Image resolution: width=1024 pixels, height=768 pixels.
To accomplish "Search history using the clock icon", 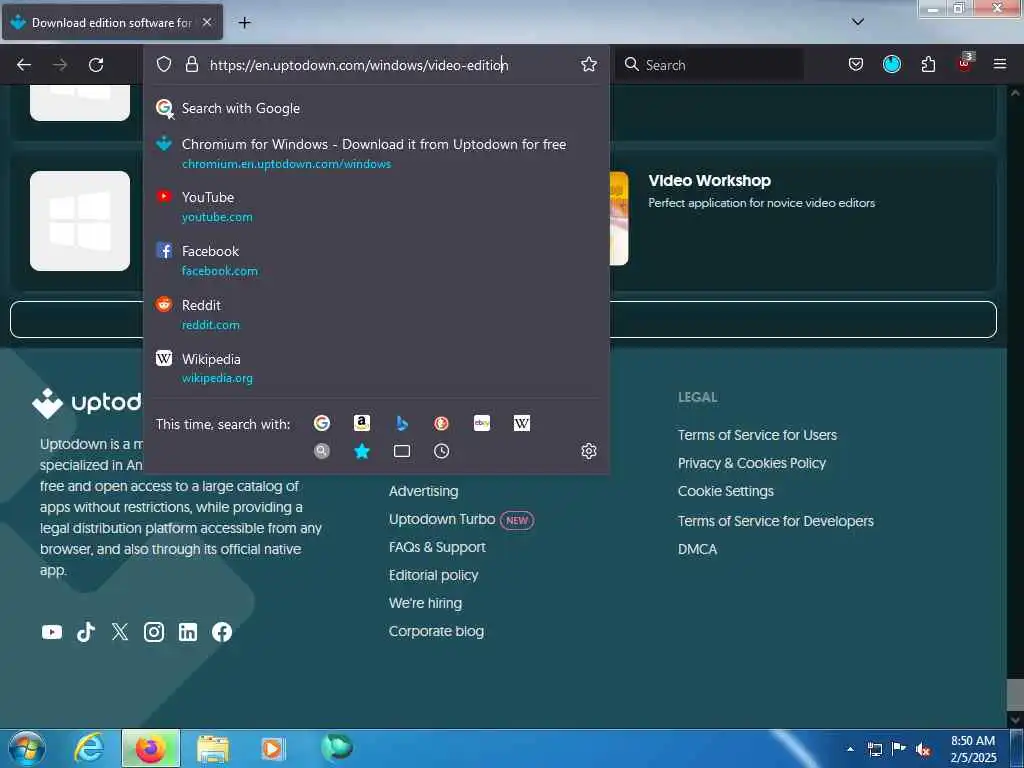I will pyautogui.click(x=441, y=451).
